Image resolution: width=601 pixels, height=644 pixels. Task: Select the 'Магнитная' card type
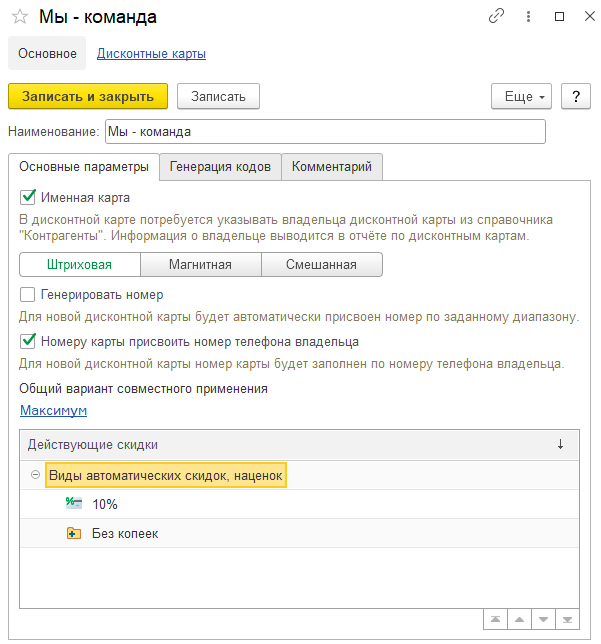click(201, 265)
